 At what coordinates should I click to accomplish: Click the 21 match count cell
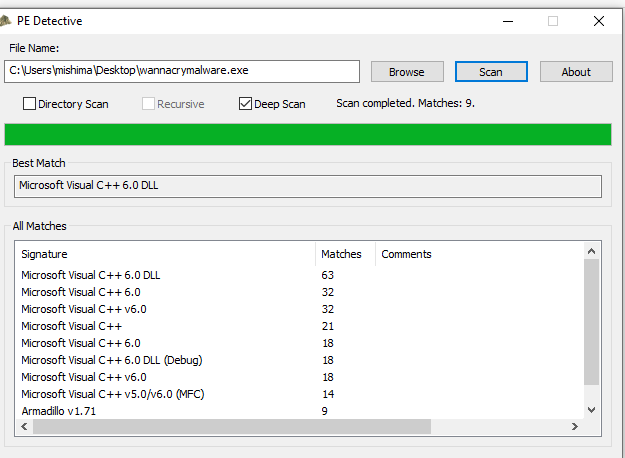coord(328,326)
